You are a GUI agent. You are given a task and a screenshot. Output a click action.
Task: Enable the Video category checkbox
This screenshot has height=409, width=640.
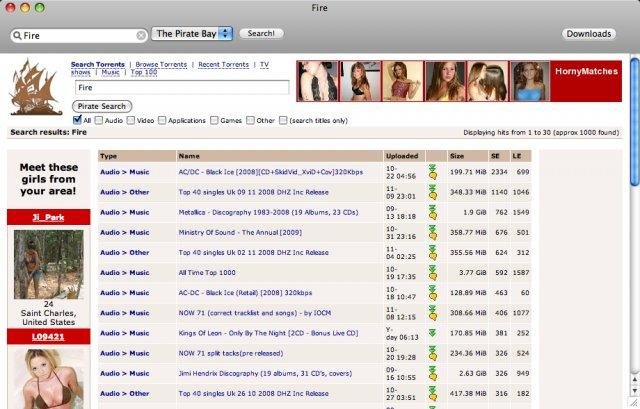pos(131,120)
